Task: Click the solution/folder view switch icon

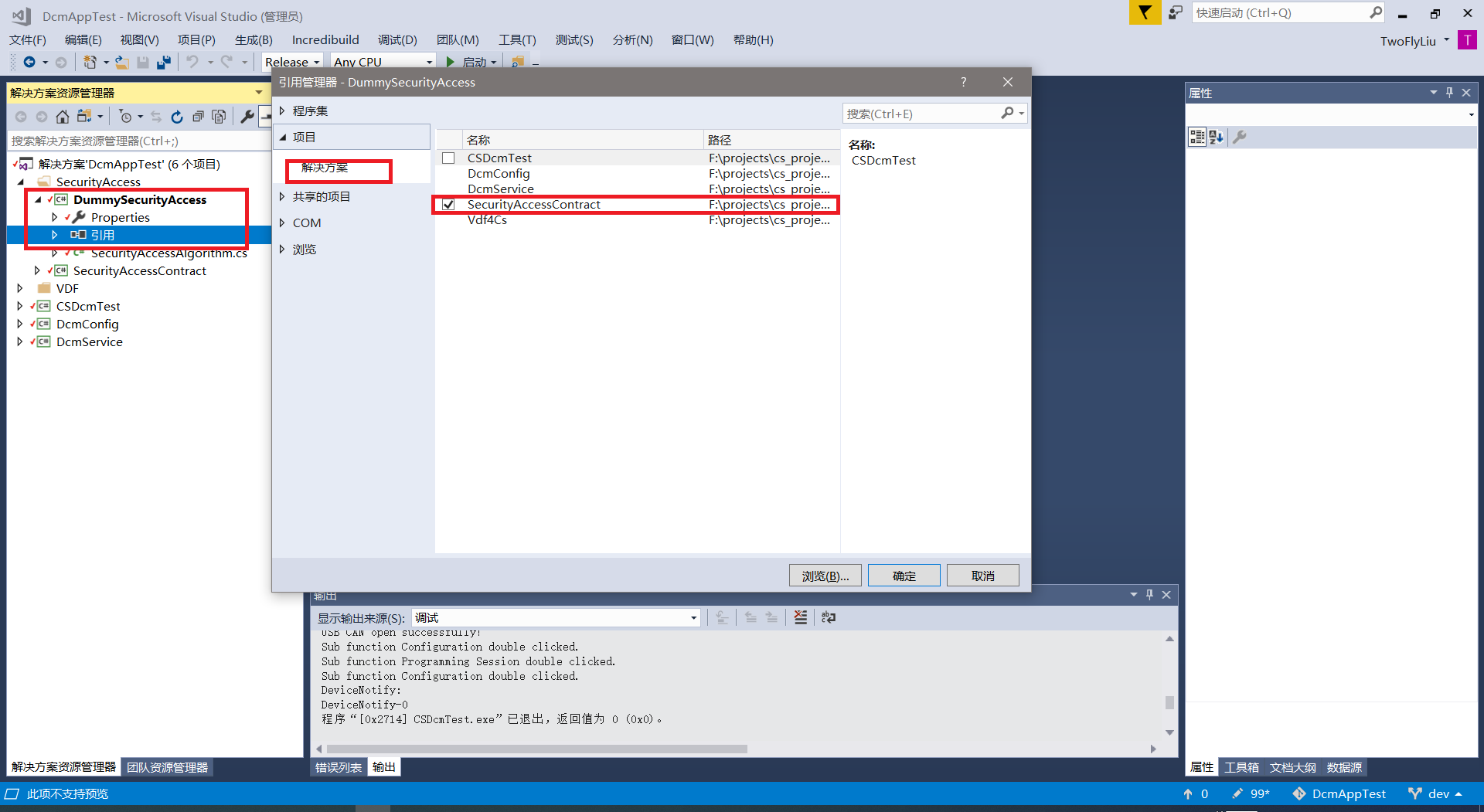Action: click(84, 117)
